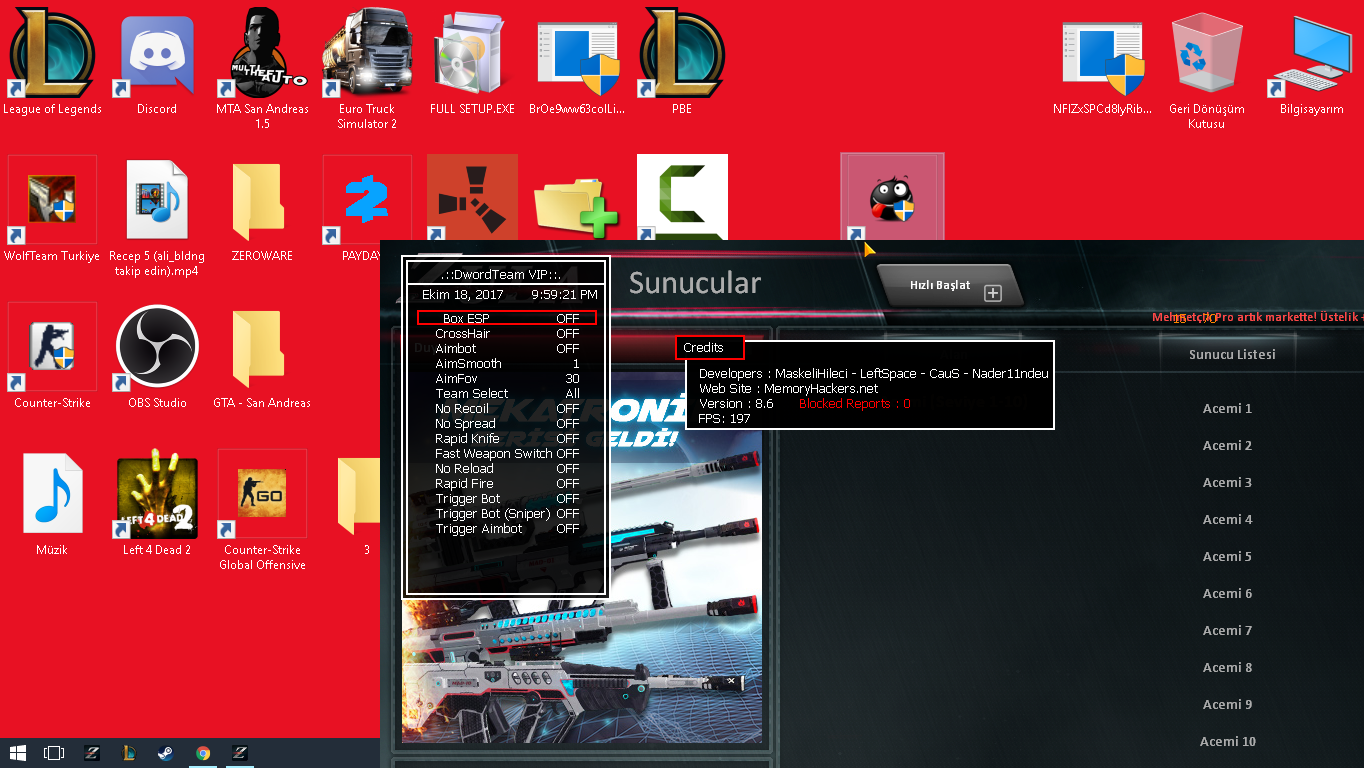Image resolution: width=1364 pixels, height=770 pixels.
Task: Select the AimSmooth value row
Action: pos(507,363)
